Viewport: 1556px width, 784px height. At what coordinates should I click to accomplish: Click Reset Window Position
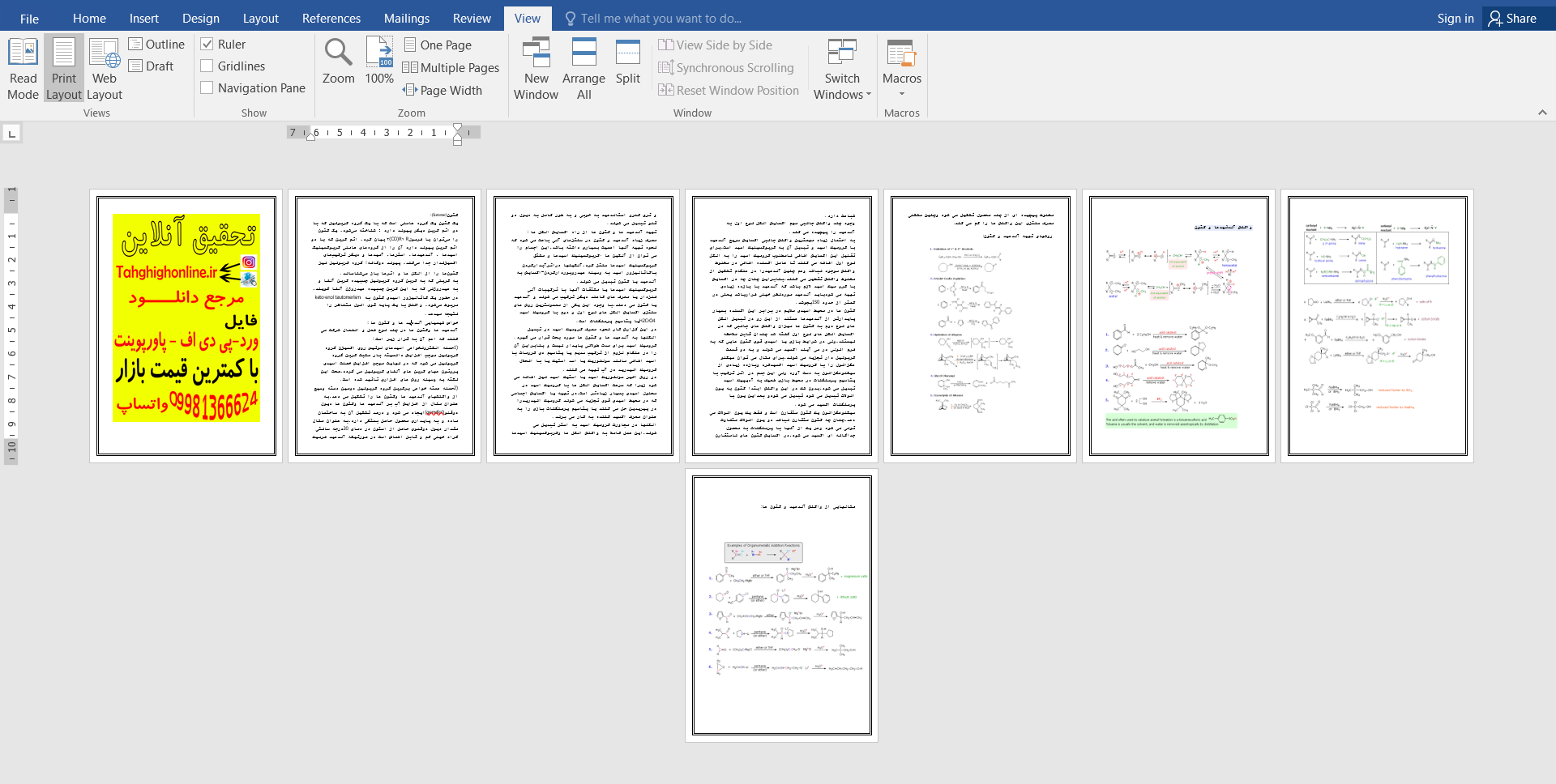729,91
